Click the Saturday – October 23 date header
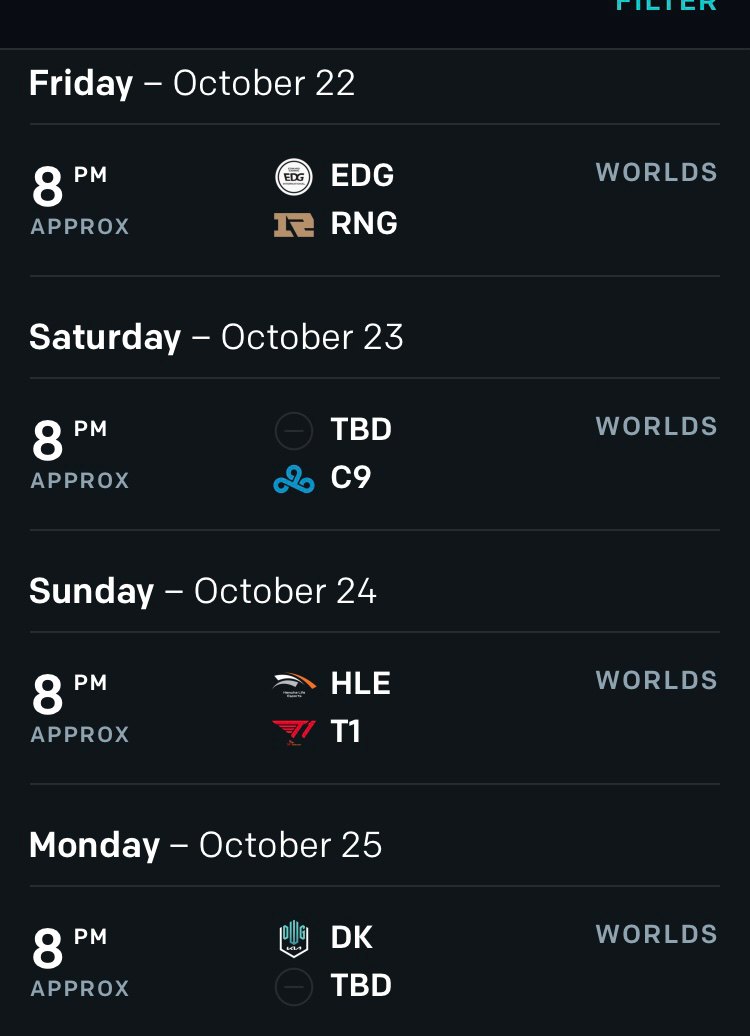Viewport: 750px width, 1036px height. click(216, 337)
